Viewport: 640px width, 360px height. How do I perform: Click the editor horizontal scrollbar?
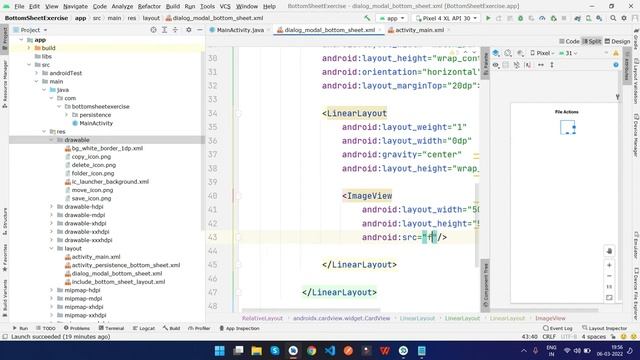[311, 310]
